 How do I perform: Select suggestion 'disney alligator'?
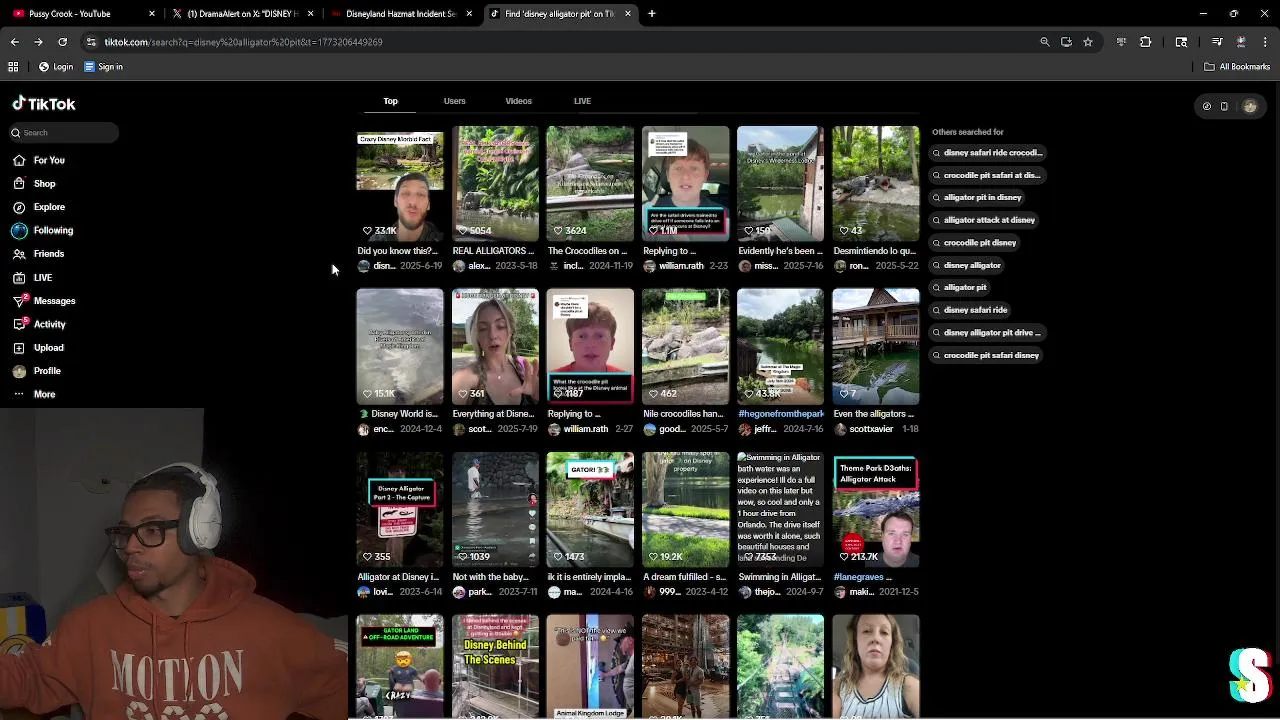point(966,265)
